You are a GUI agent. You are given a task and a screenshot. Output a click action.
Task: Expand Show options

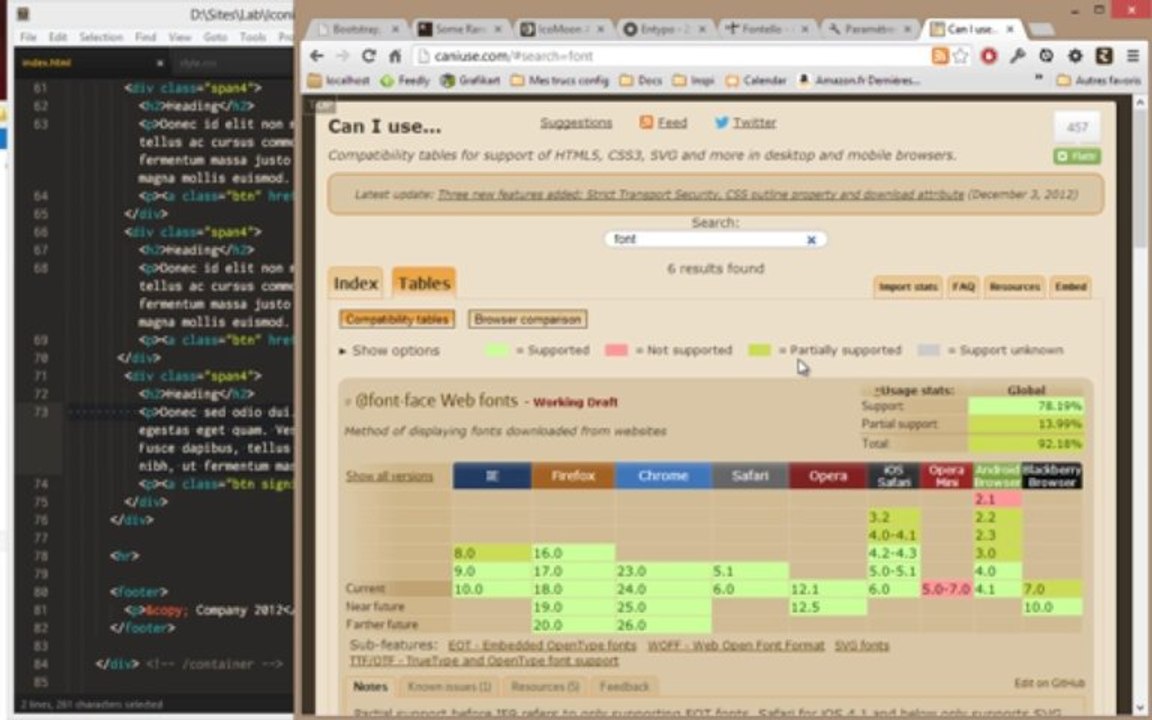tap(389, 350)
